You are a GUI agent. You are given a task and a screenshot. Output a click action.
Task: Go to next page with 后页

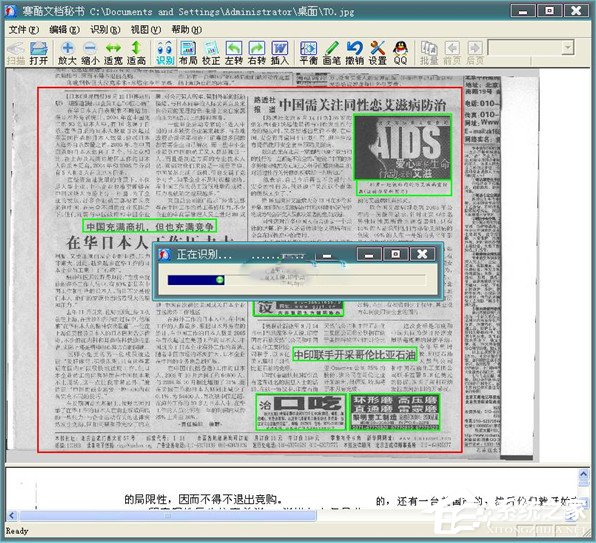[x=475, y=53]
